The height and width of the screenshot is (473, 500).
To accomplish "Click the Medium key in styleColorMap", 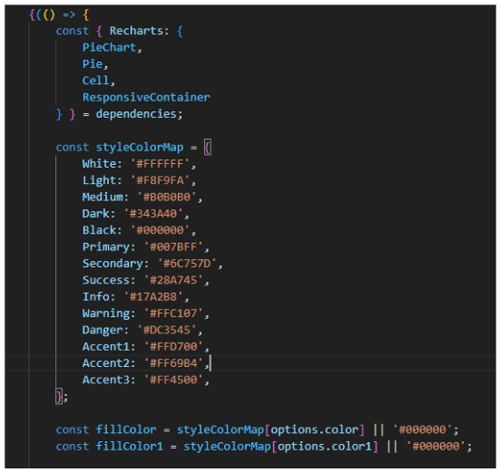I will (x=103, y=197).
